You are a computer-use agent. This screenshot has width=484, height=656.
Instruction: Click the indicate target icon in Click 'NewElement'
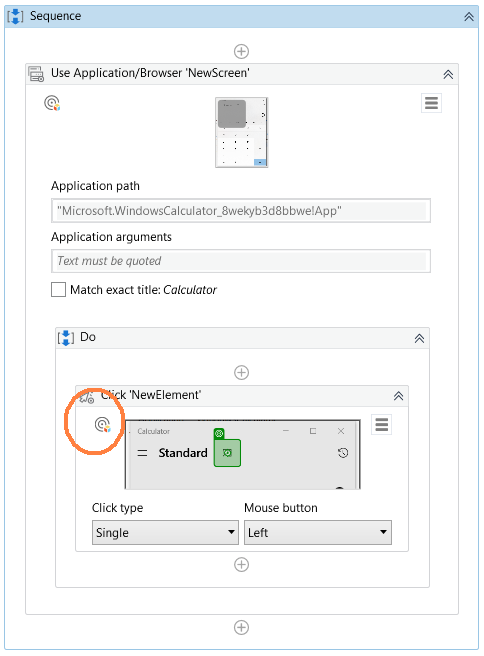(x=102, y=425)
